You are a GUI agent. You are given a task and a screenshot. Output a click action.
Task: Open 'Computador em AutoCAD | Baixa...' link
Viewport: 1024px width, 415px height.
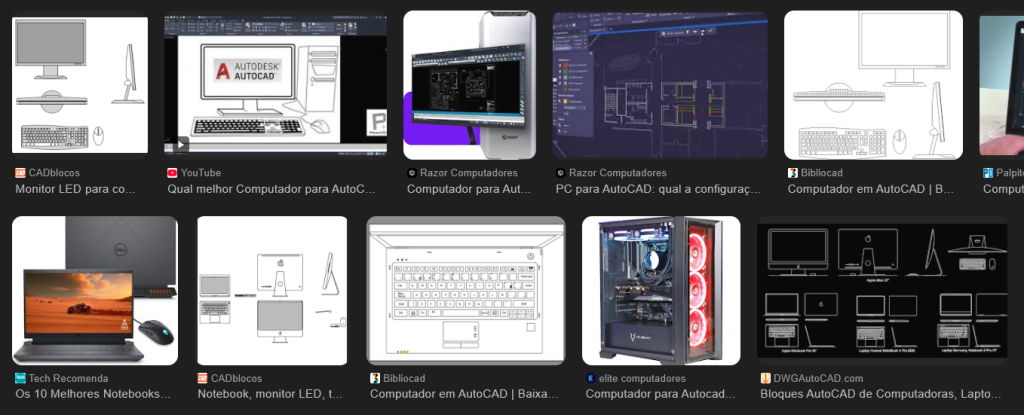click(x=464, y=395)
